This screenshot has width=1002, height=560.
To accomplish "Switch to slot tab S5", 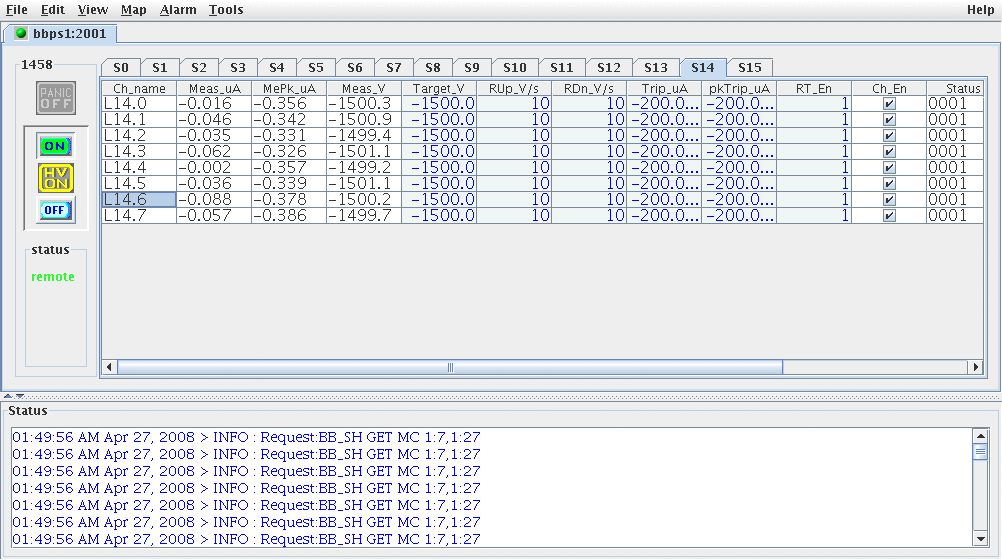I will coord(316,68).
